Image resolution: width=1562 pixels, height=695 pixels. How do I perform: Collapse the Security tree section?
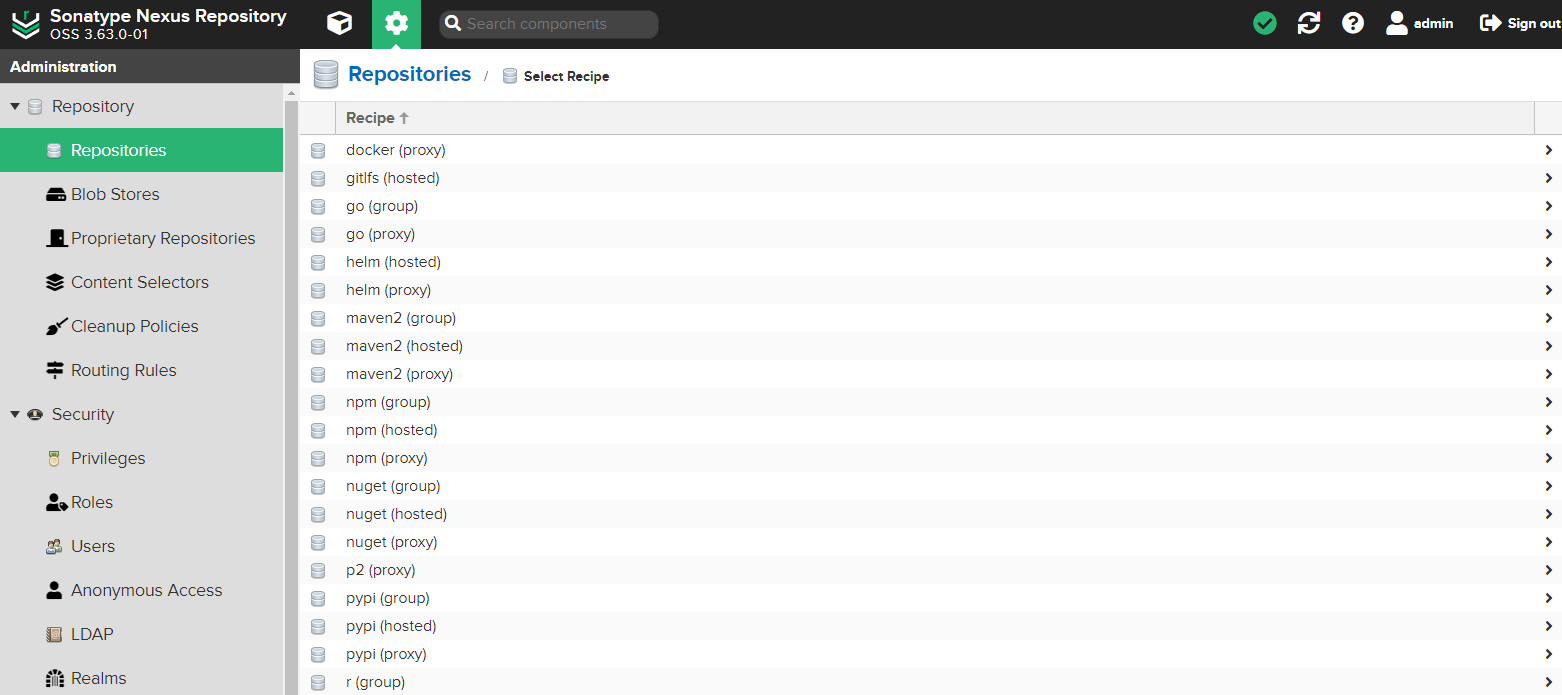tap(15, 414)
